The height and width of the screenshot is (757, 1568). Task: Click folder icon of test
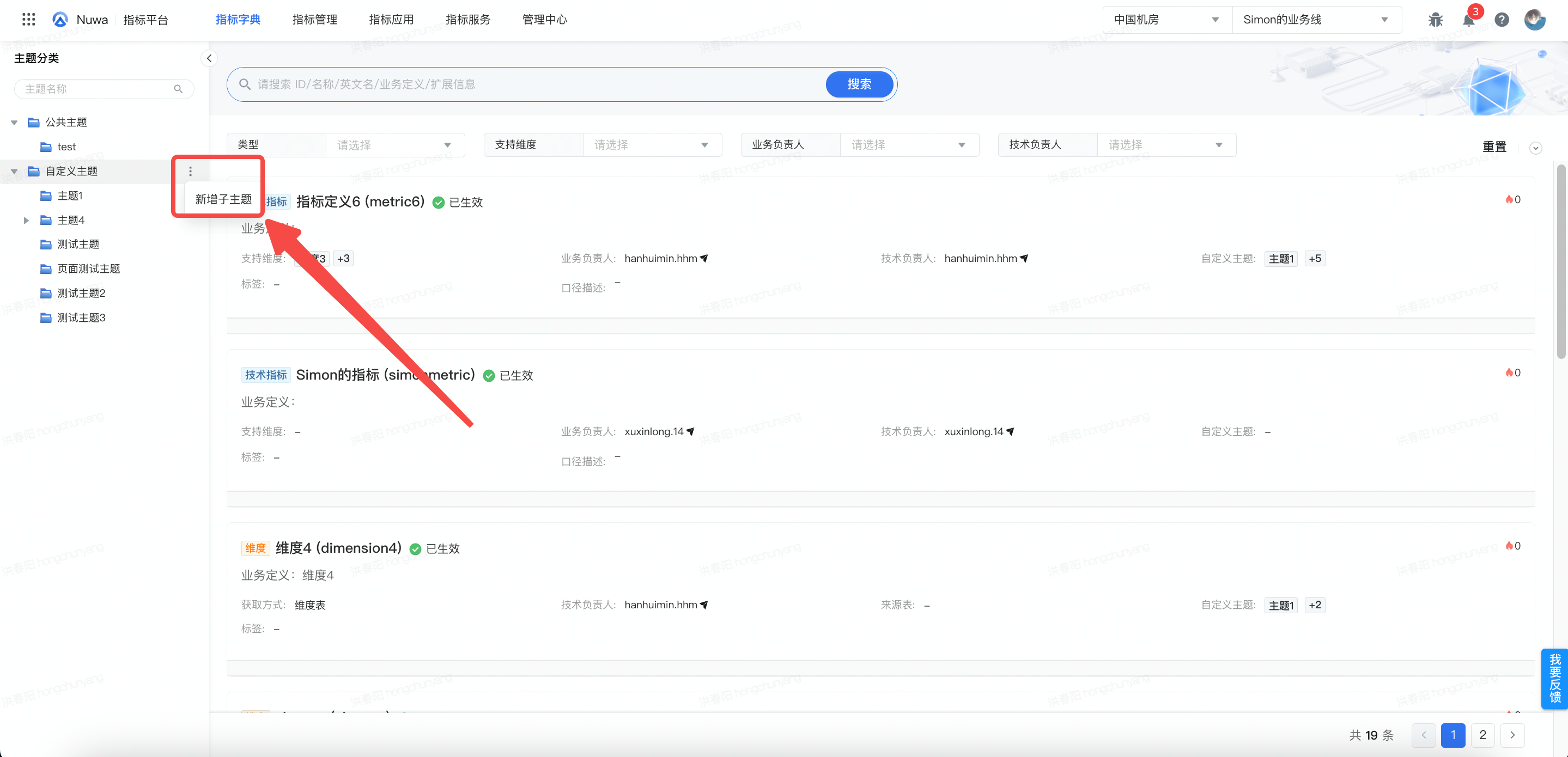pyautogui.click(x=46, y=146)
